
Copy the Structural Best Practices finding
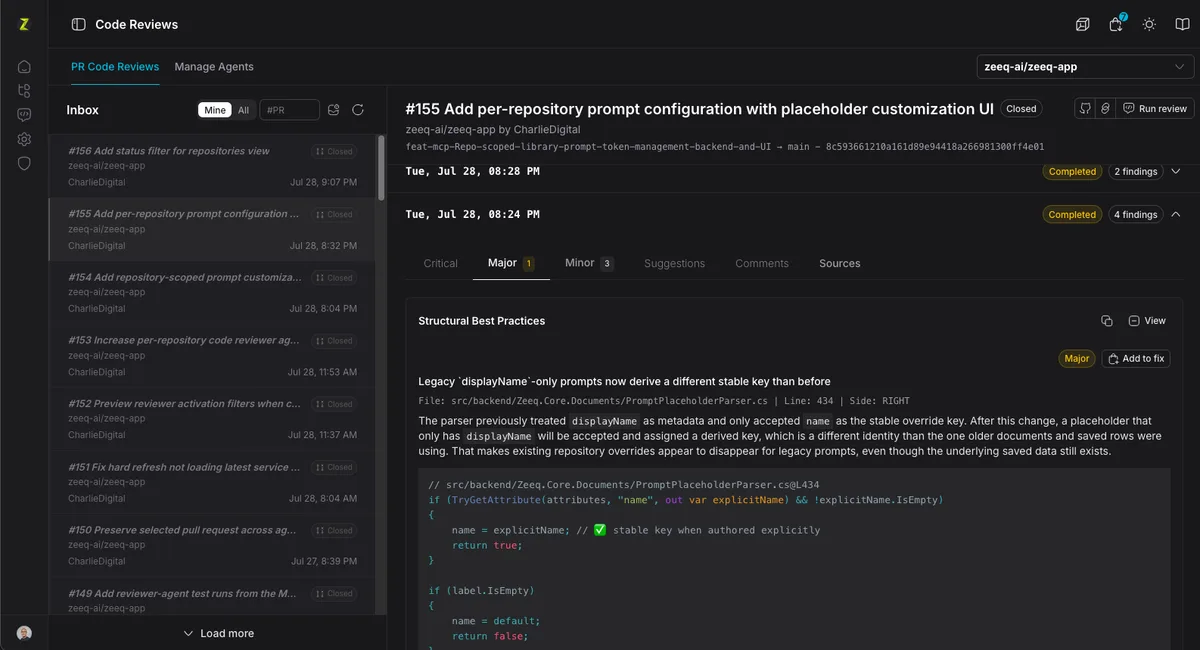coord(1107,321)
